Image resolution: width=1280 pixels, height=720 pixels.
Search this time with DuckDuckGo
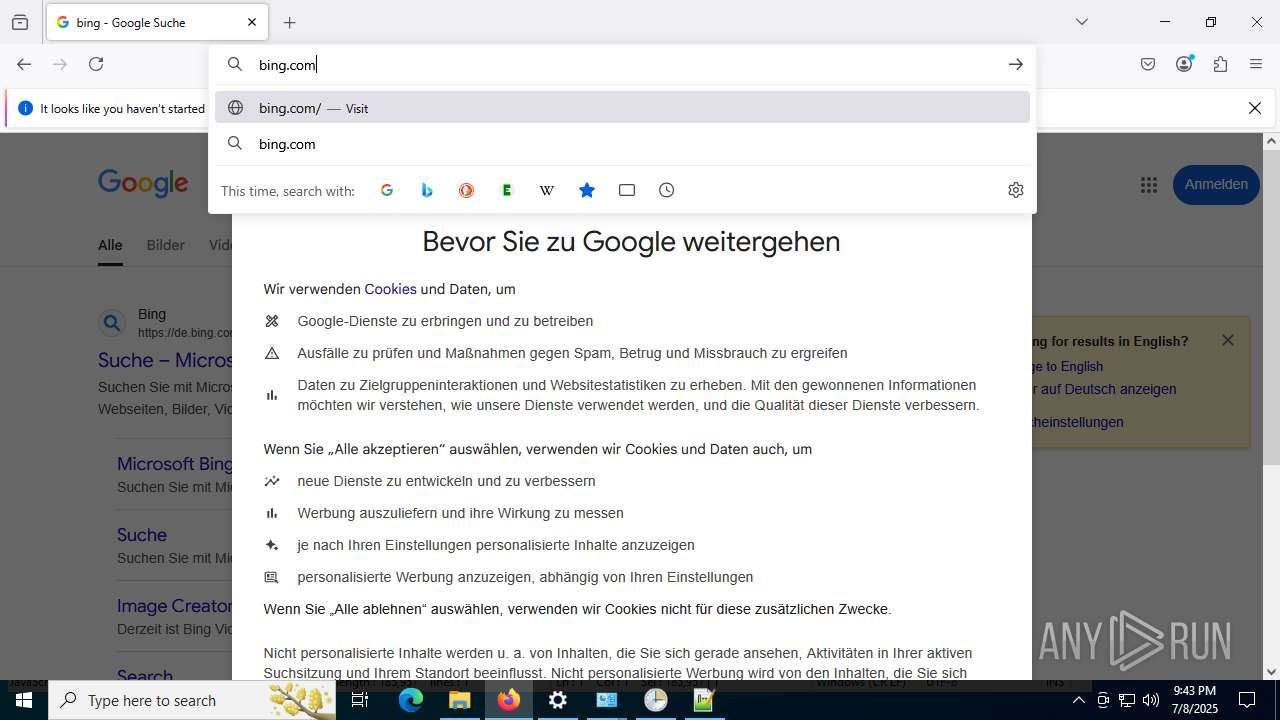[467, 190]
